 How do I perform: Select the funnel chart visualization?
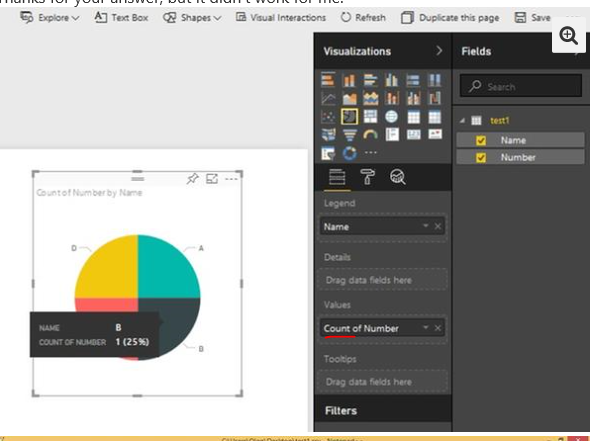click(349, 134)
